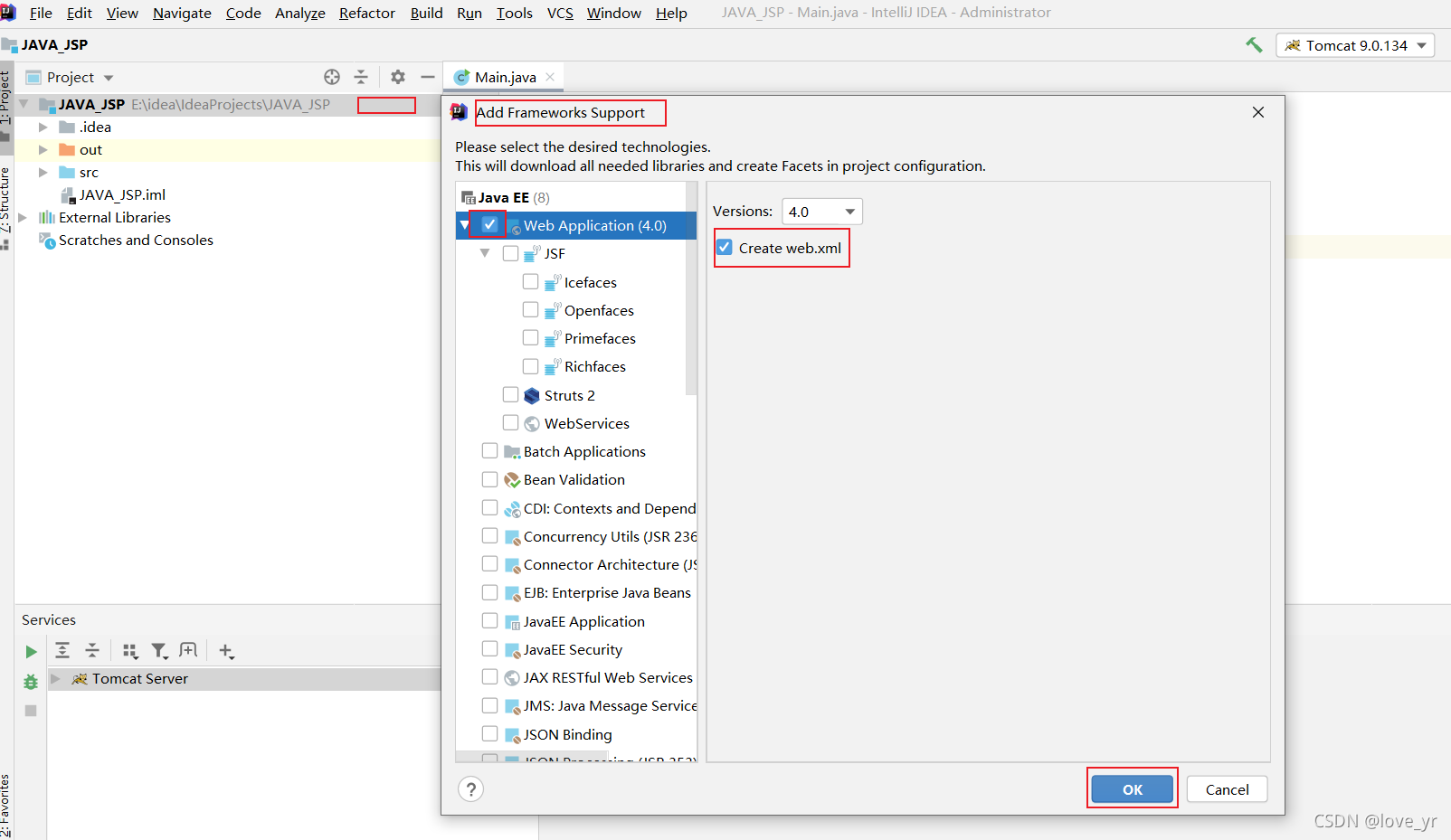
Task: Open Project panel settings gear
Action: (397, 77)
